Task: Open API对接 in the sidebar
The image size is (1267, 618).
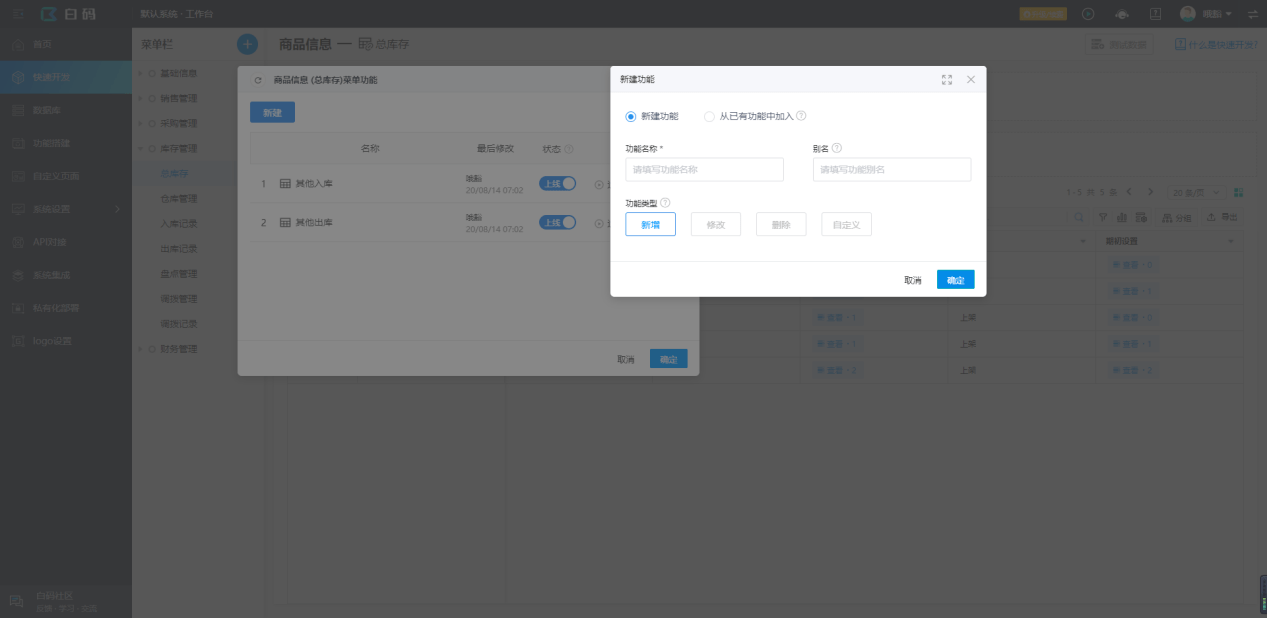Action: (x=66, y=241)
